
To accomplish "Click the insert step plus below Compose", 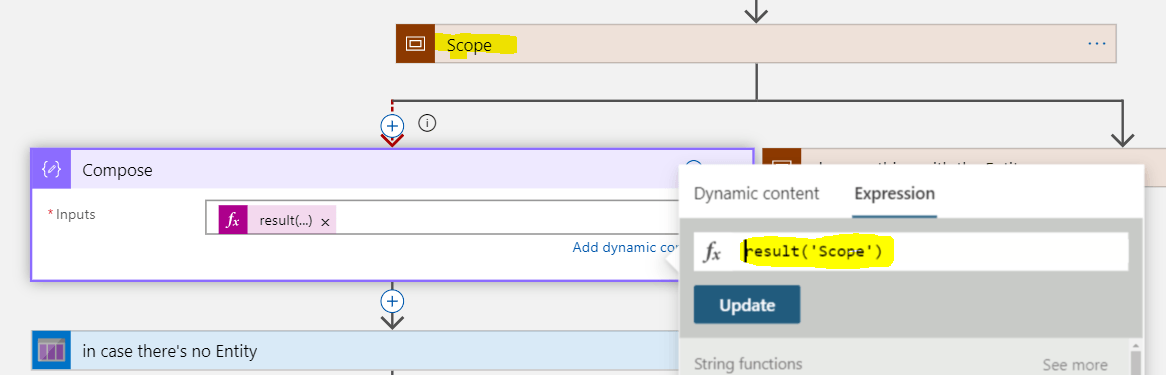I will click(392, 301).
